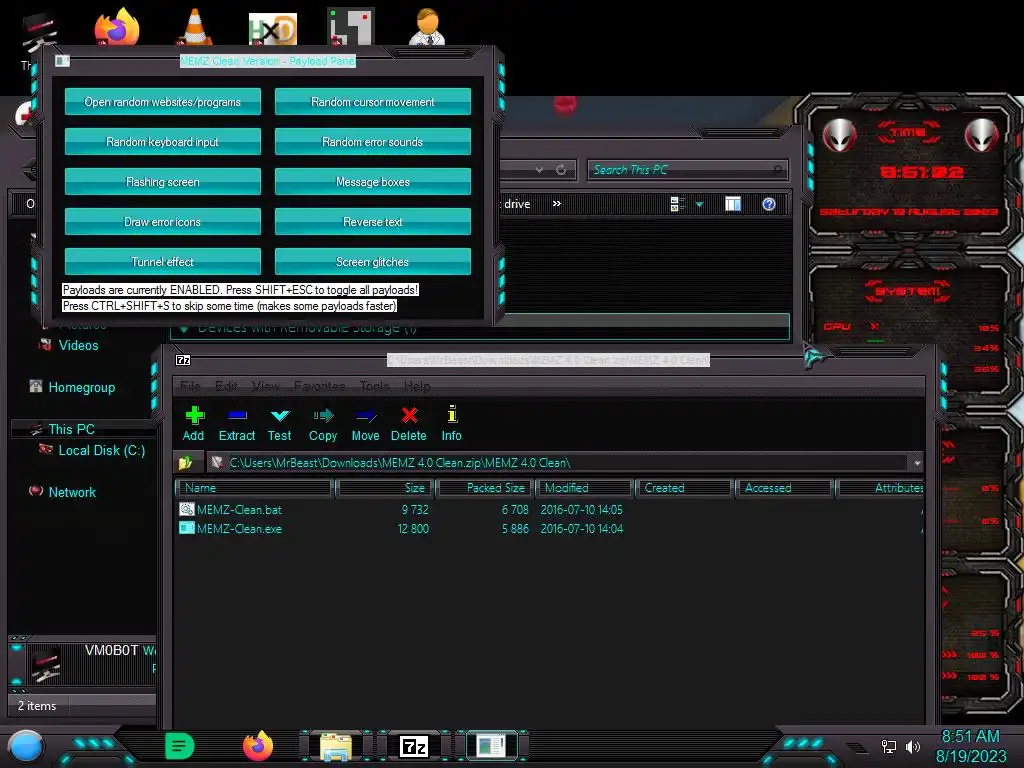Toggle Open random websites/programs payload
Image resolution: width=1024 pixels, height=768 pixels.
coord(163,102)
